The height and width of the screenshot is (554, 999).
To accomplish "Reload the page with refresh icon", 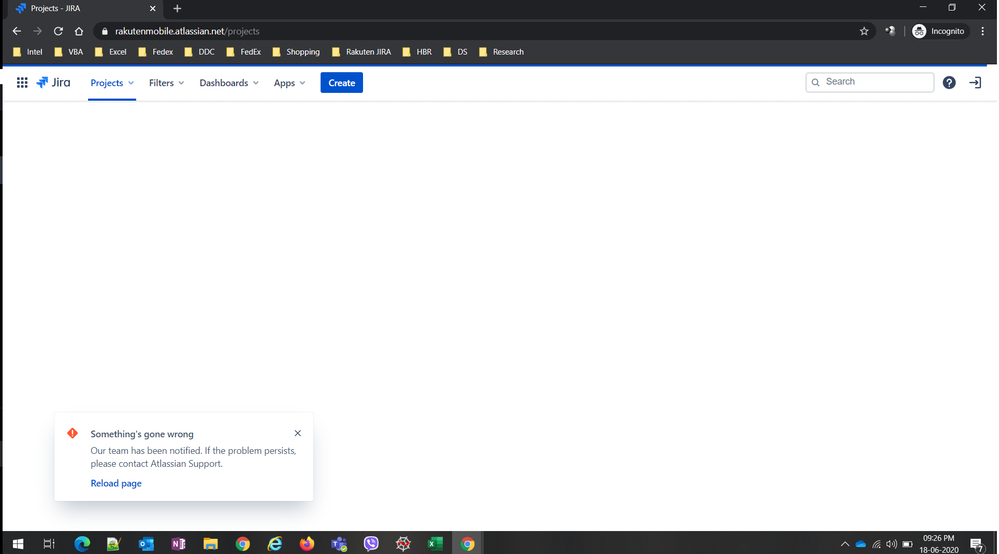I will [x=58, y=31].
